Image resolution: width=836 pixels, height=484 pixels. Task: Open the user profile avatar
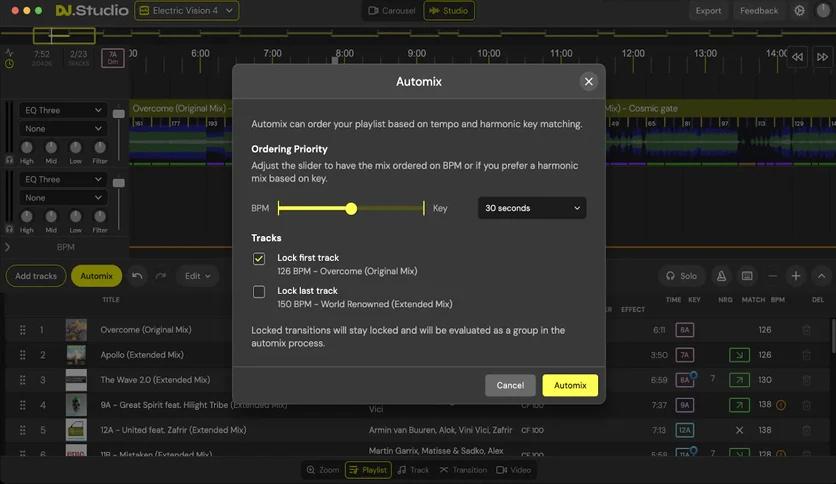pos(824,11)
